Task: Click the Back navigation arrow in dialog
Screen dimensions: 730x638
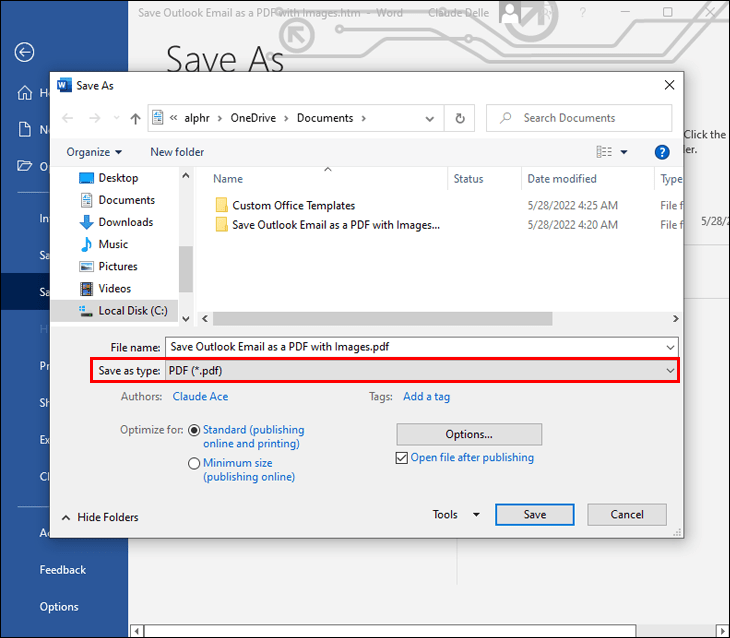Action: coord(68,118)
